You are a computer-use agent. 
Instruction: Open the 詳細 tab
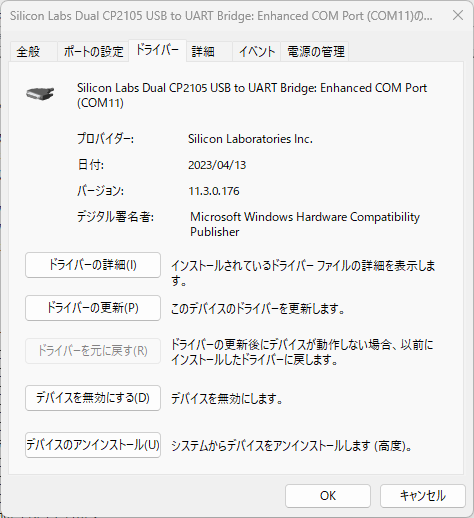[209, 52]
